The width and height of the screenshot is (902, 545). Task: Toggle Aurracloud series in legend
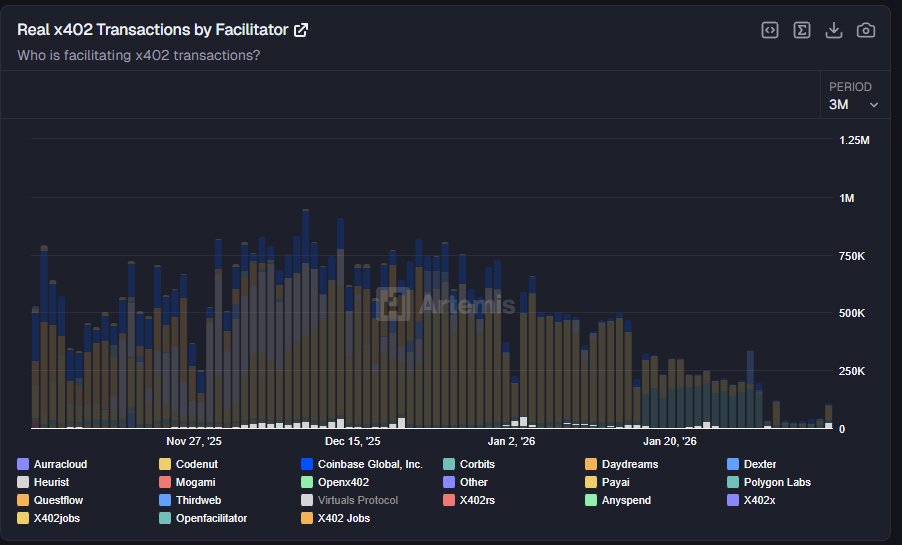click(x=52, y=464)
